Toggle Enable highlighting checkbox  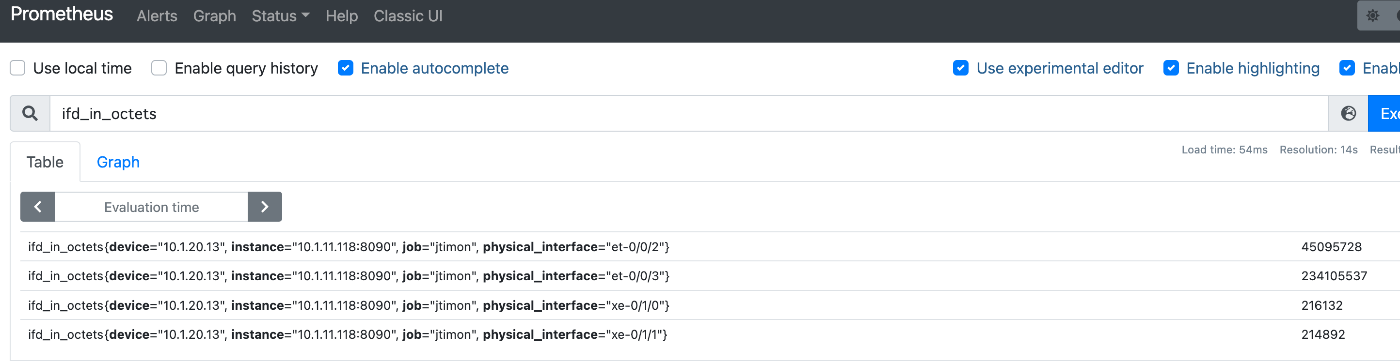[x=1171, y=68]
